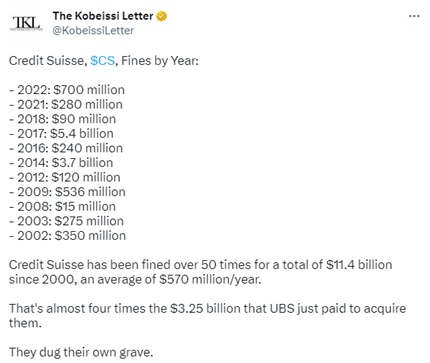430x363 pixels.
Task: Click the 2008: $15 million line
Action: [62, 207]
